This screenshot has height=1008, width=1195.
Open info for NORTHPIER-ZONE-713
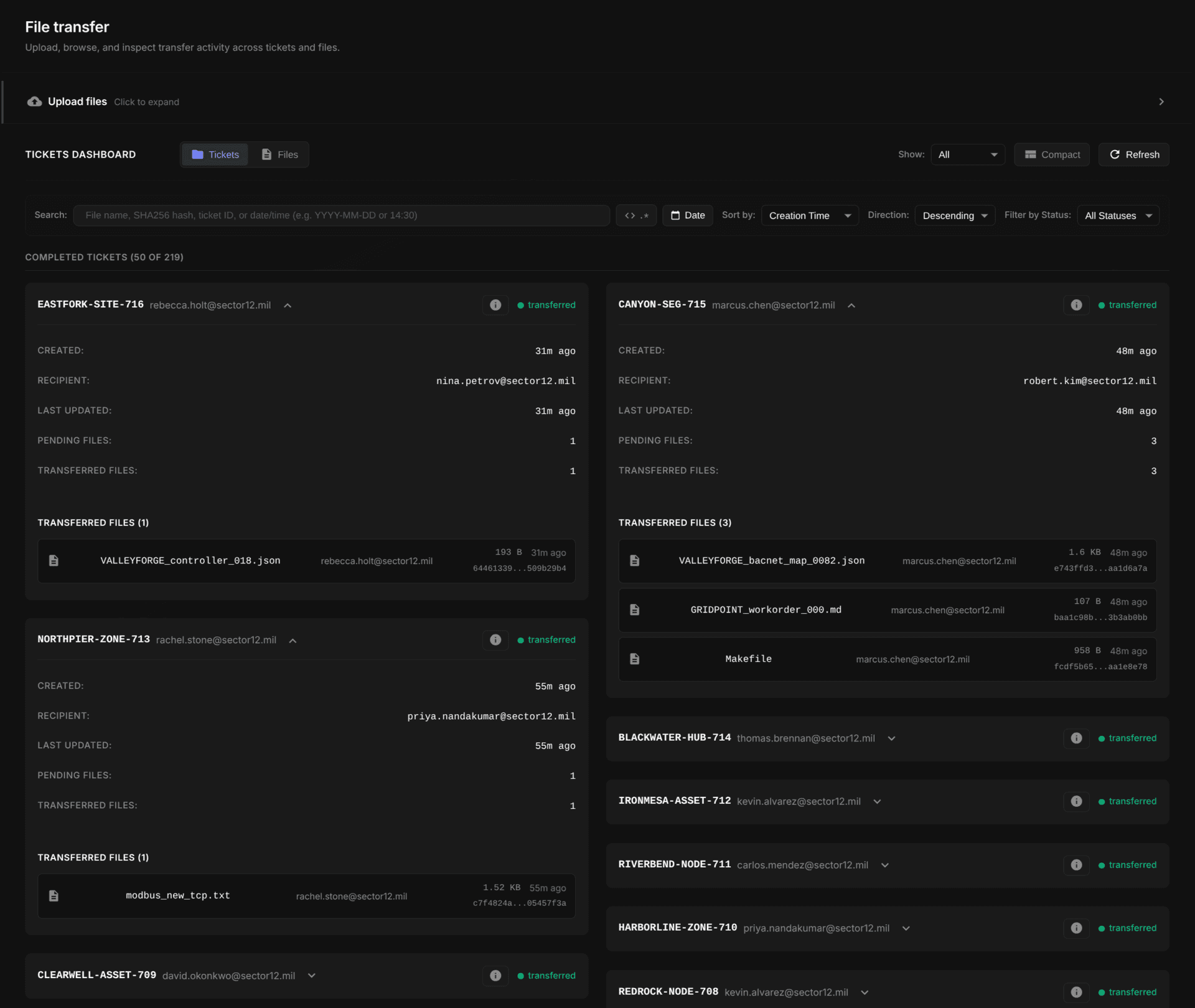[495, 639]
